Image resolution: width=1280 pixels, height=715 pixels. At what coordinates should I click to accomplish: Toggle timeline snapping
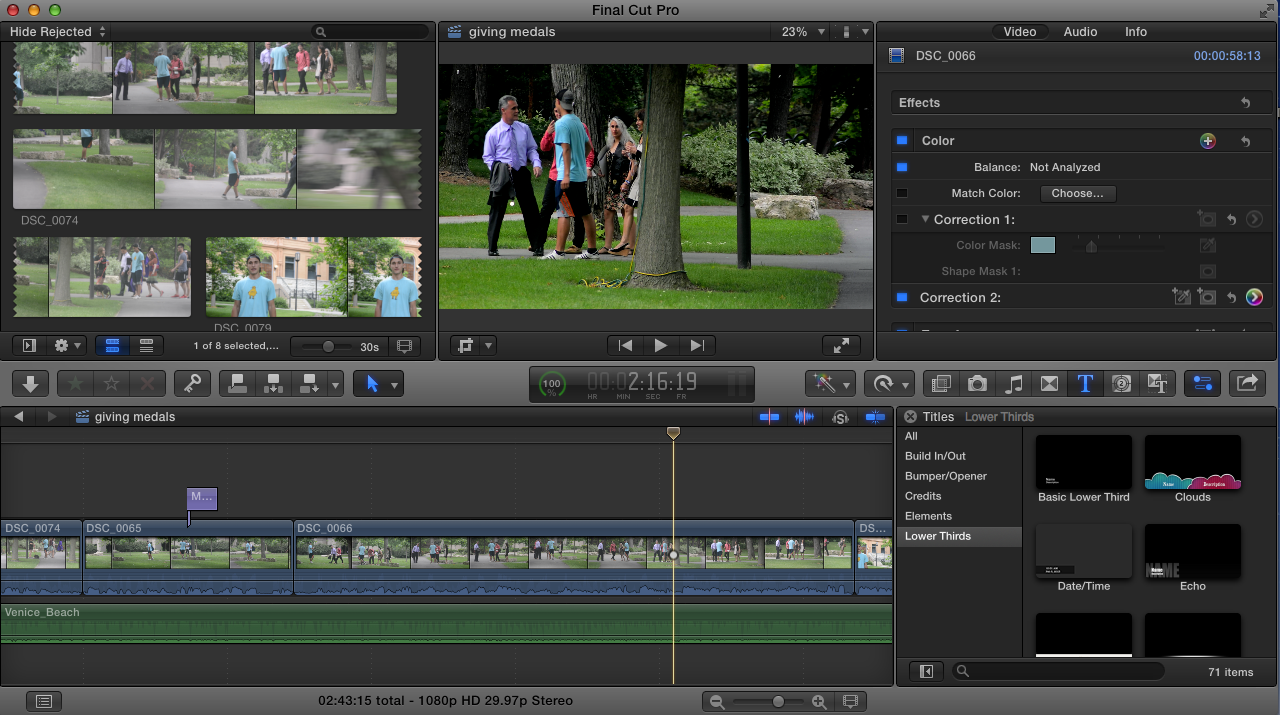point(876,417)
